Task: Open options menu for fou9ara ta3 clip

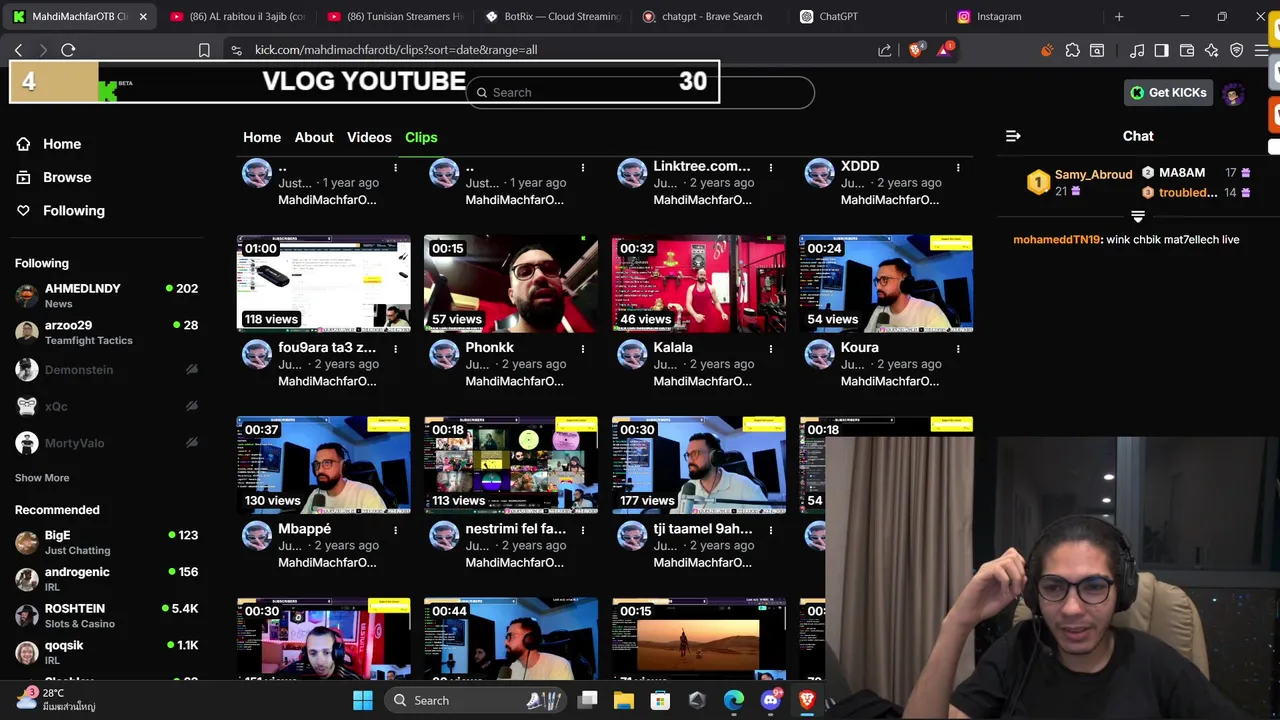Action: coord(396,349)
